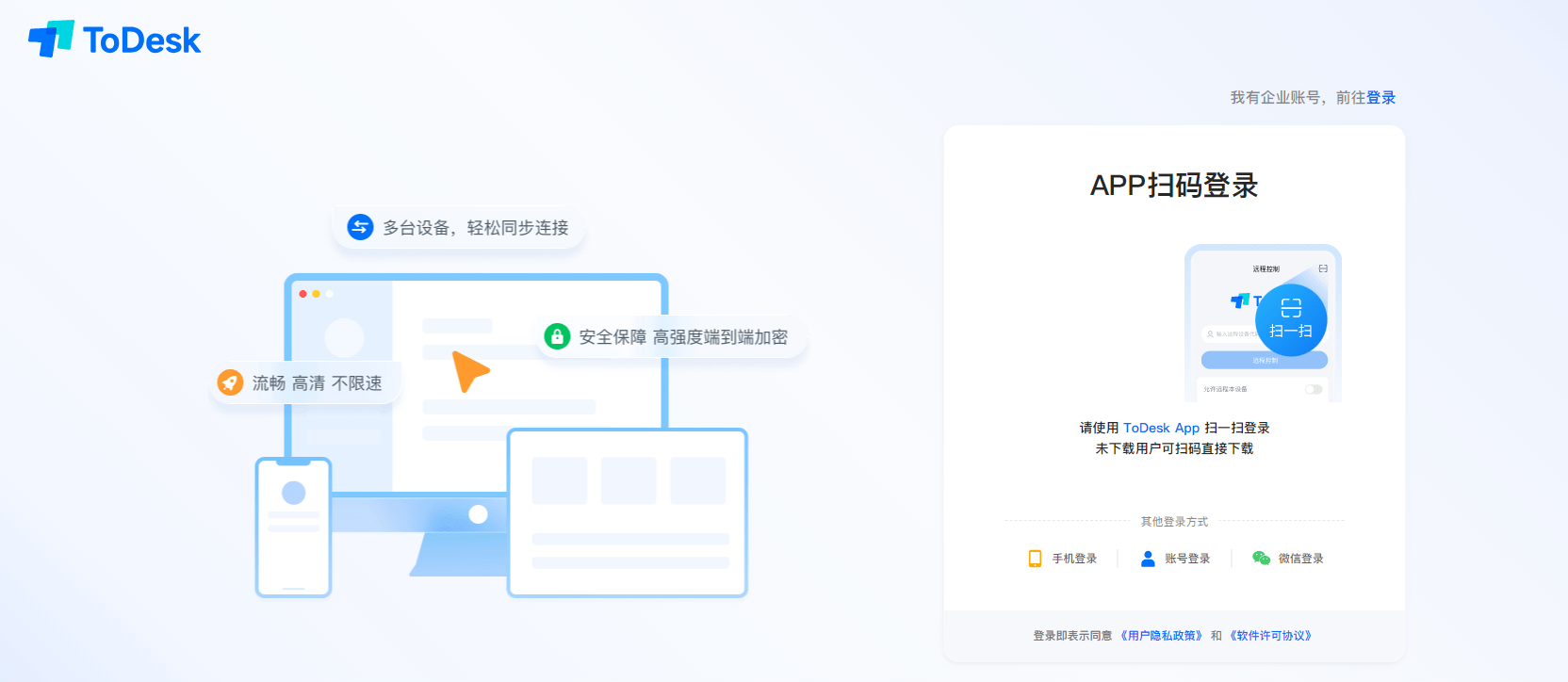Click the 流畅 高清 不限速 text
Image resolution: width=1568 pixels, height=682 pixels.
click(318, 383)
